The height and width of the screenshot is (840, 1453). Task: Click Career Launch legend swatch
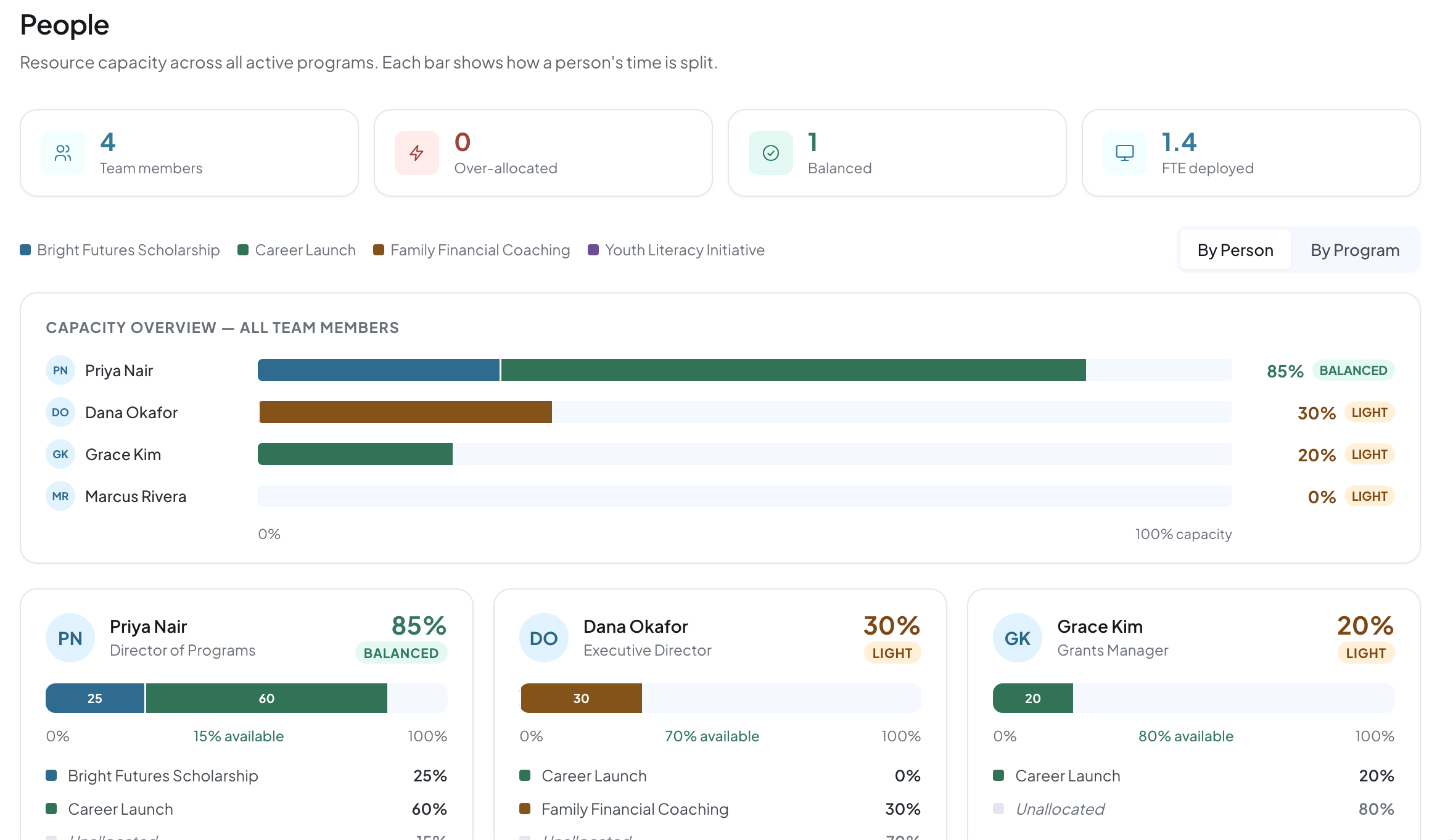(243, 250)
